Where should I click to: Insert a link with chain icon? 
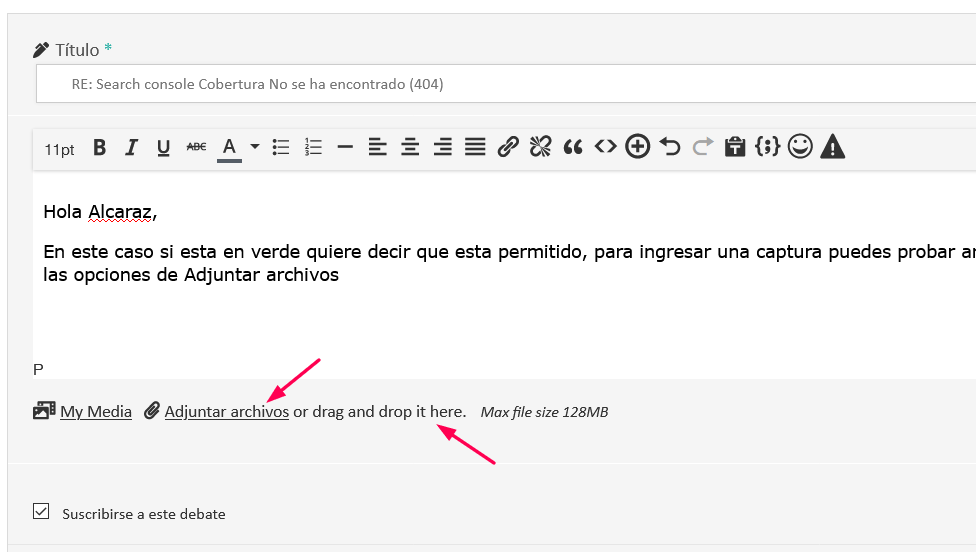[x=508, y=147]
